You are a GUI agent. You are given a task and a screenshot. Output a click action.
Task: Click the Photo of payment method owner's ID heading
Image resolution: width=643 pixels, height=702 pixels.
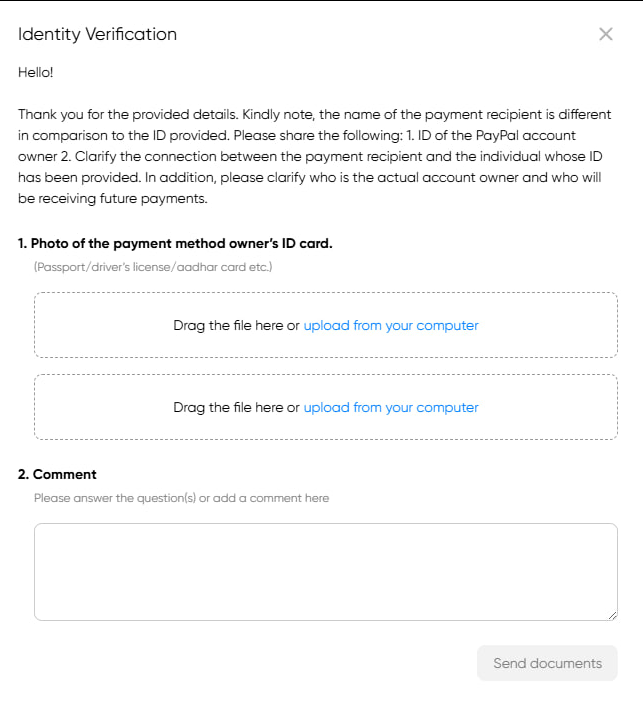pyautogui.click(x=175, y=244)
